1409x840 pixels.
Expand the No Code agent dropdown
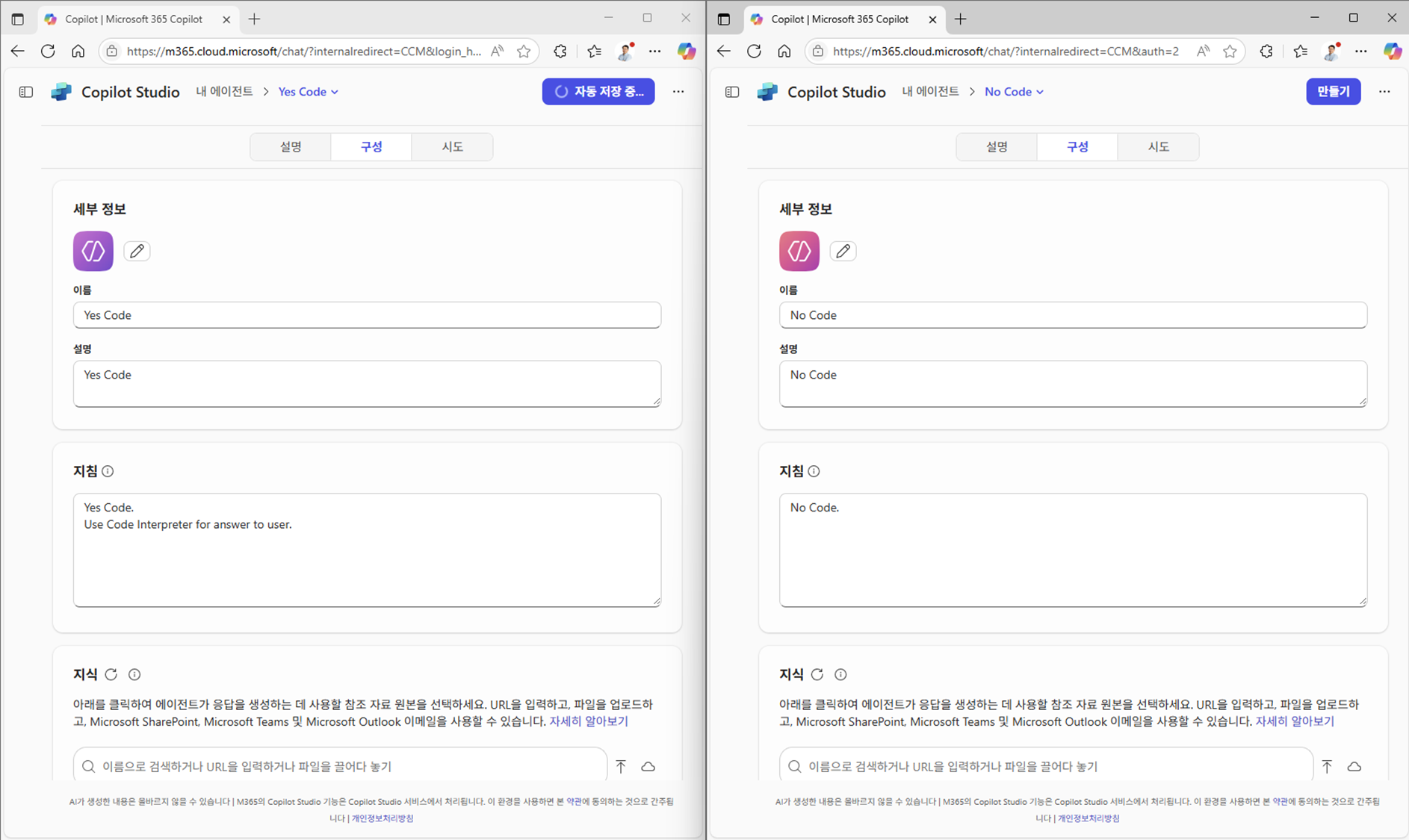click(x=1014, y=91)
